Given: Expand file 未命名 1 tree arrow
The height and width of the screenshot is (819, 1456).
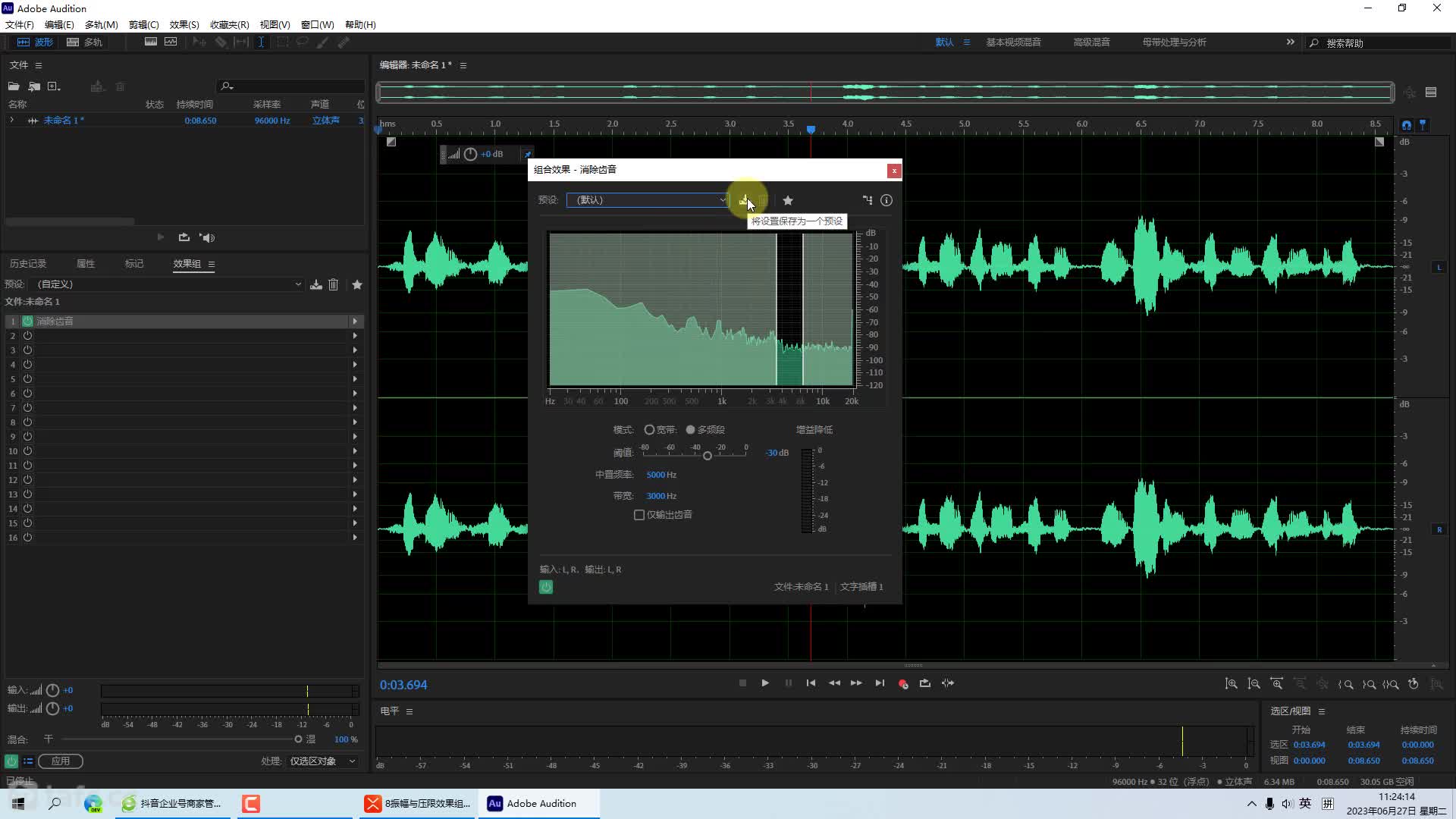Looking at the screenshot, I should [x=11, y=121].
